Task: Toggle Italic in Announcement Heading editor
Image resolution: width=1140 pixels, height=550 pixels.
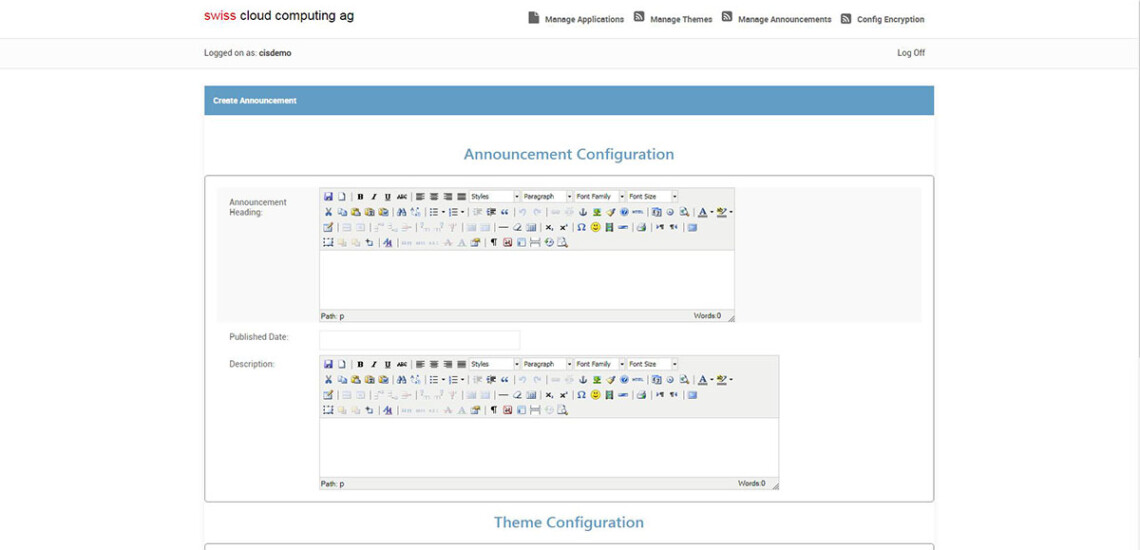Action: (x=374, y=196)
